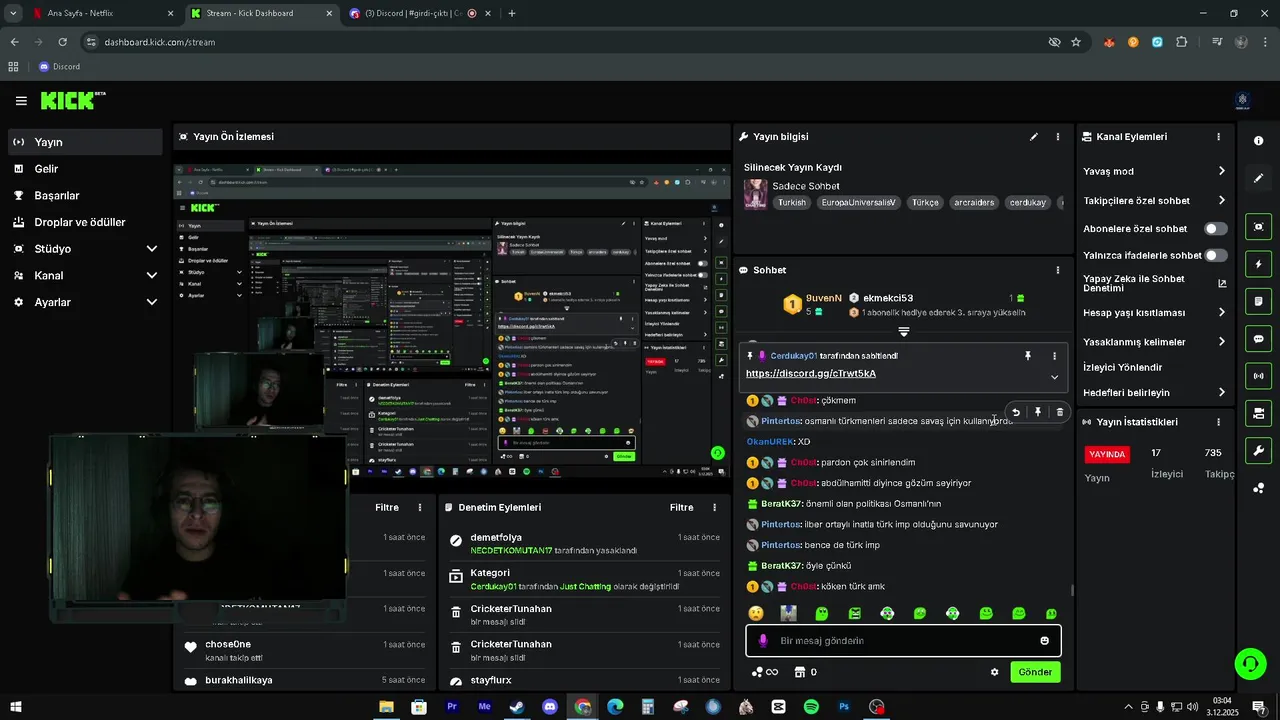Expand the Ayarlar sidebar section
1280x720 pixels.
(152, 302)
